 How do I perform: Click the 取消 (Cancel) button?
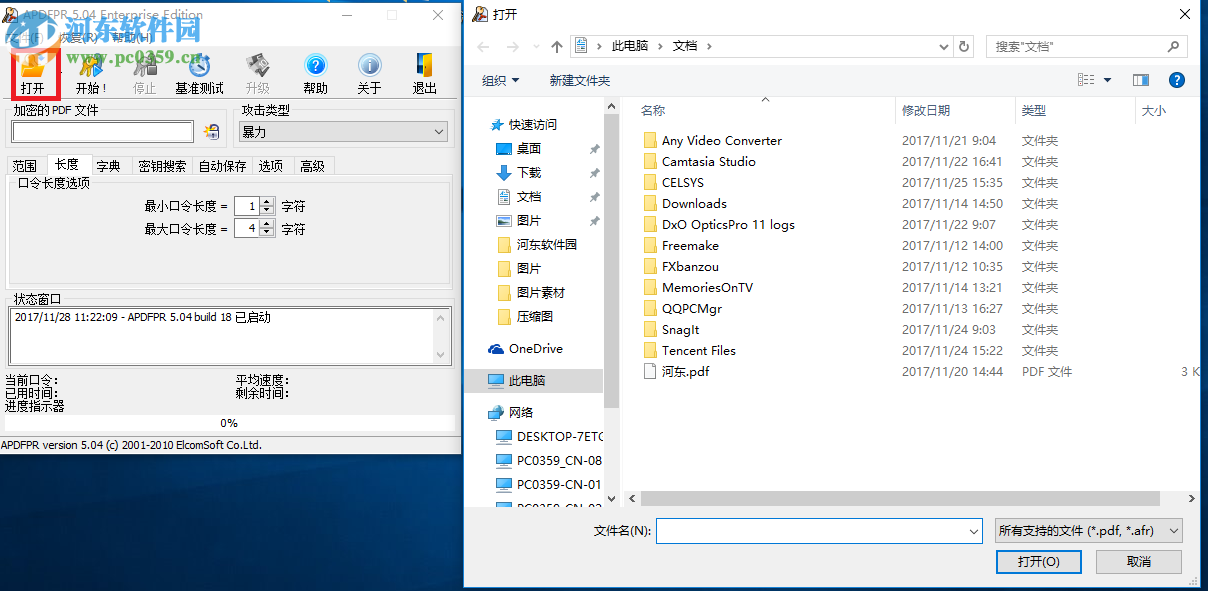[1139, 562]
